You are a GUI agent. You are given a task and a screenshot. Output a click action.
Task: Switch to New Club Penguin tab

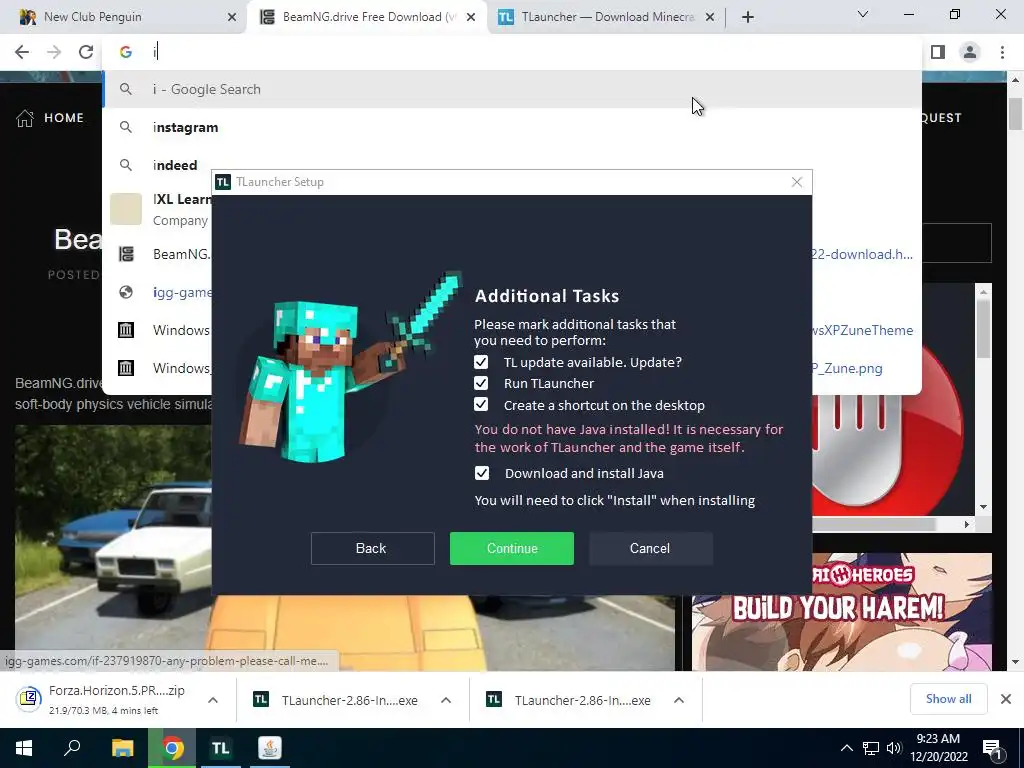[x=123, y=17]
